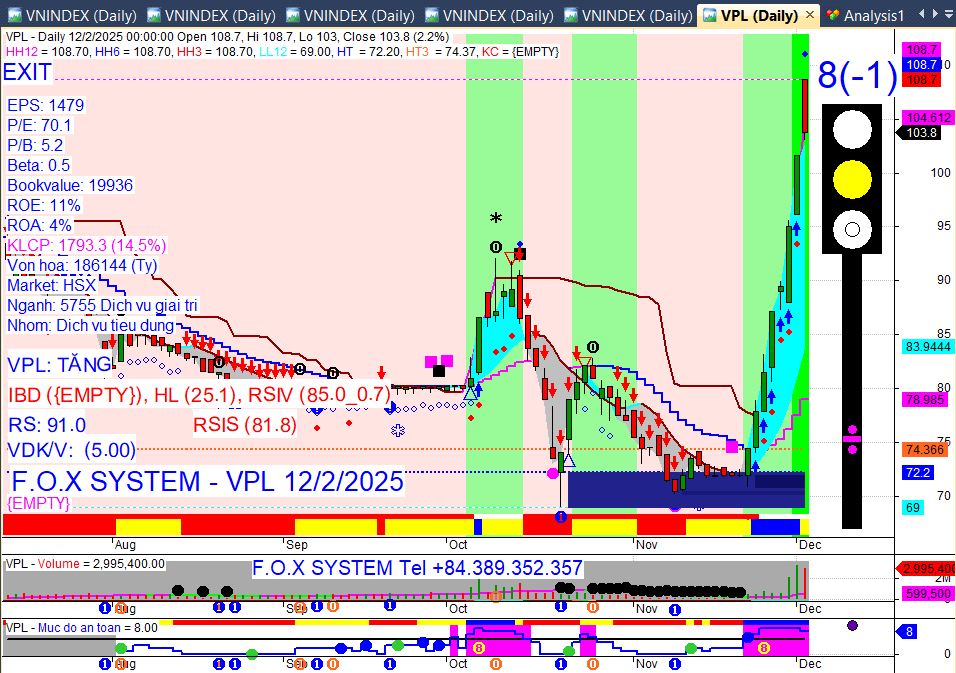Click the Von hoa: 186144 (Ty) text
The image size is (956, 673).
coord(82,265)
